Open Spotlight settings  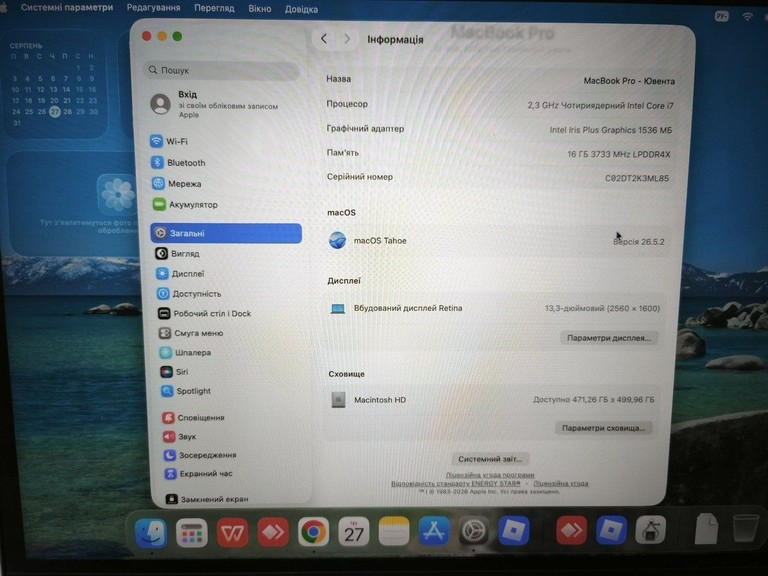186,391
